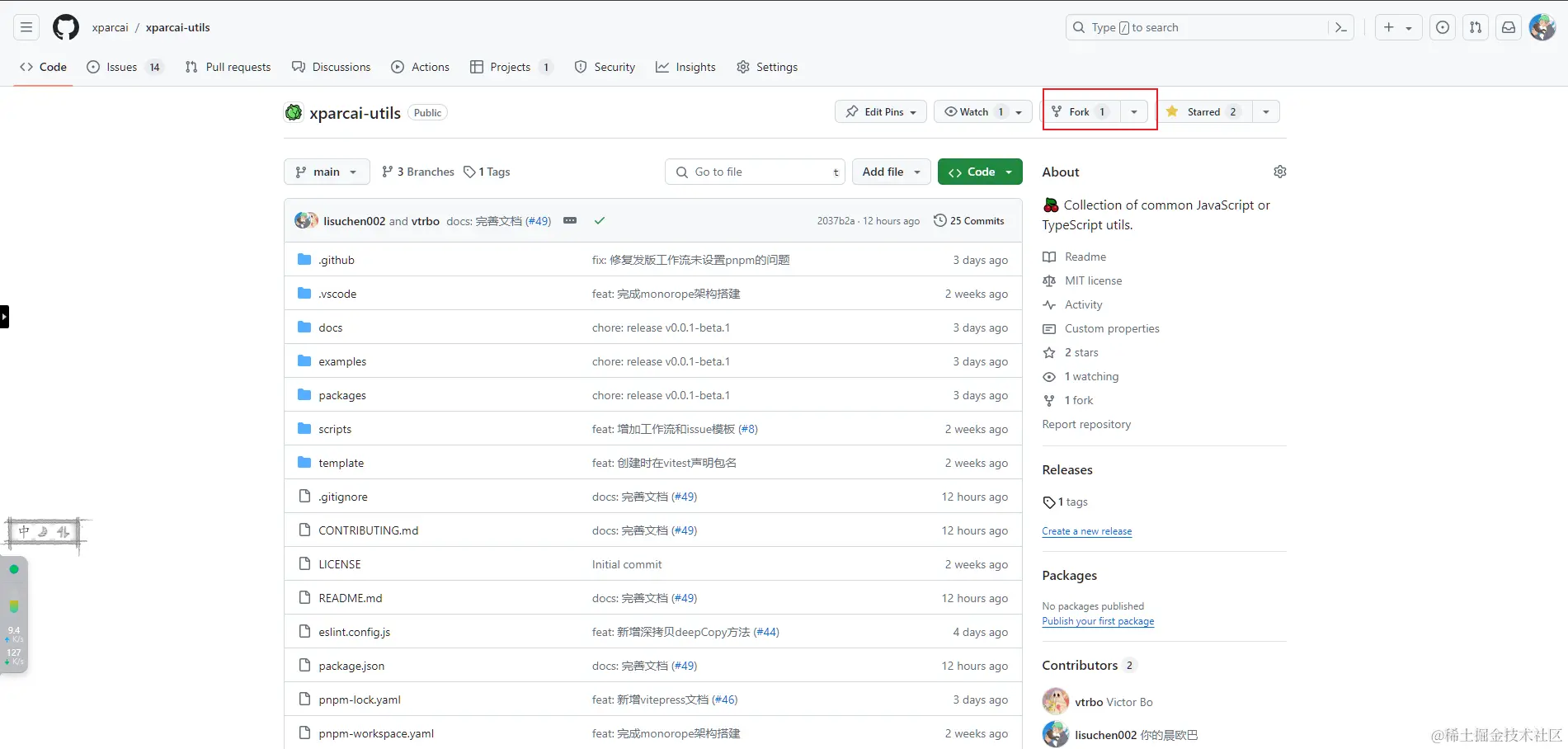Open eslint.config.js file
Screen dimensions: 1568x749
point(355,632)
